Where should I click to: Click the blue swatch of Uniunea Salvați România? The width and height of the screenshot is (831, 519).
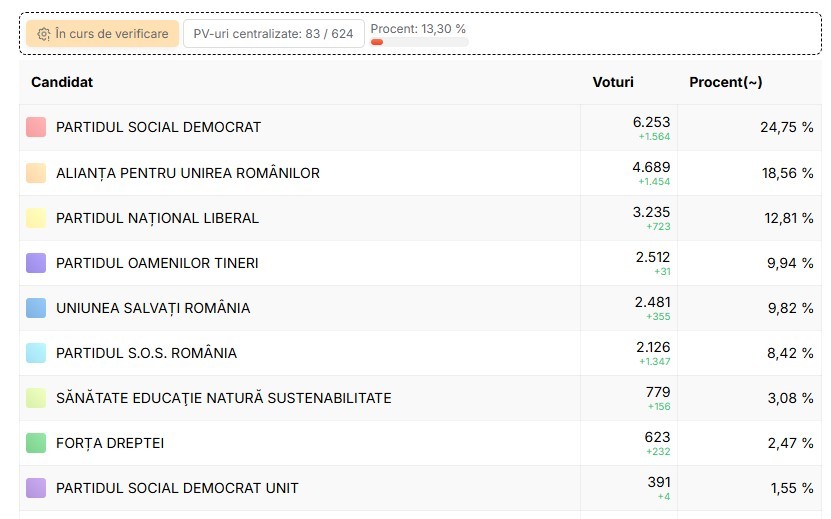click(x=36, y=308)
